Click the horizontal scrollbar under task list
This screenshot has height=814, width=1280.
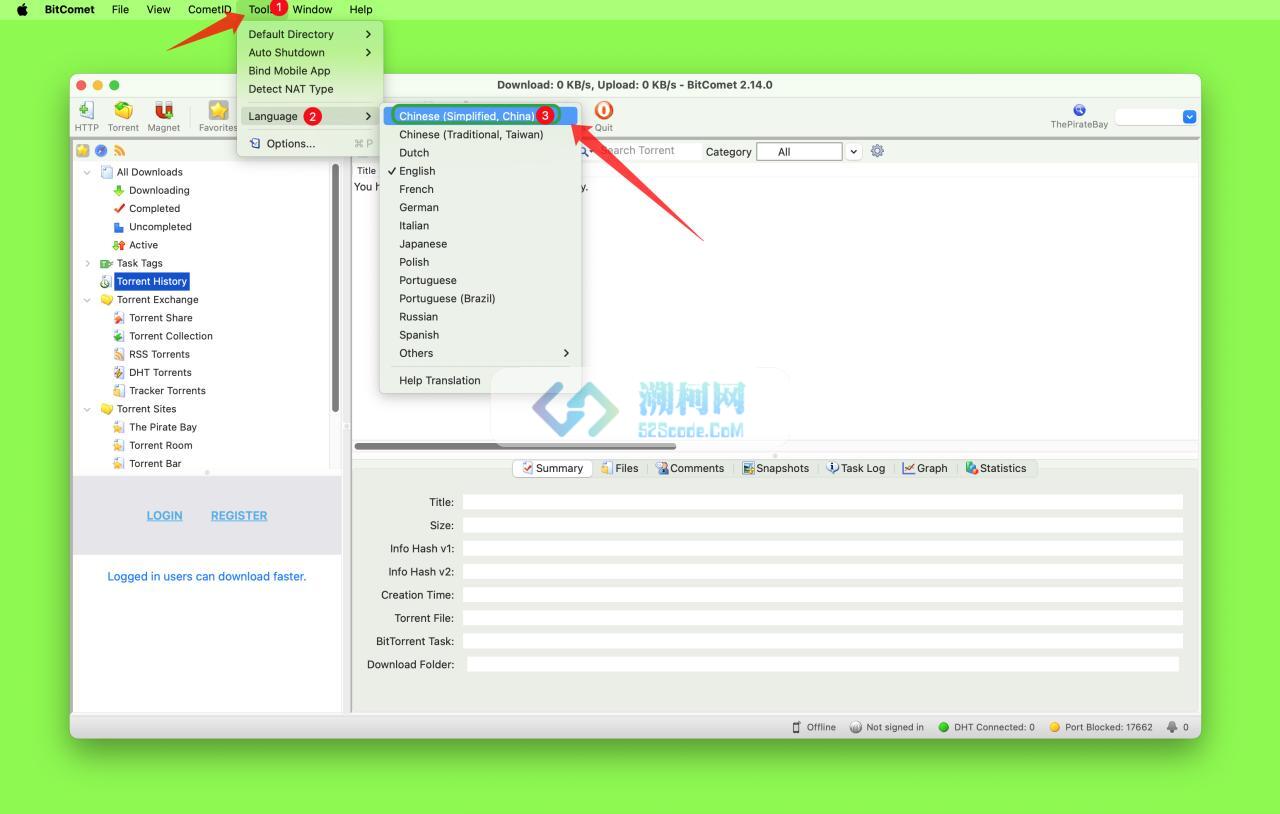[515, 446]
